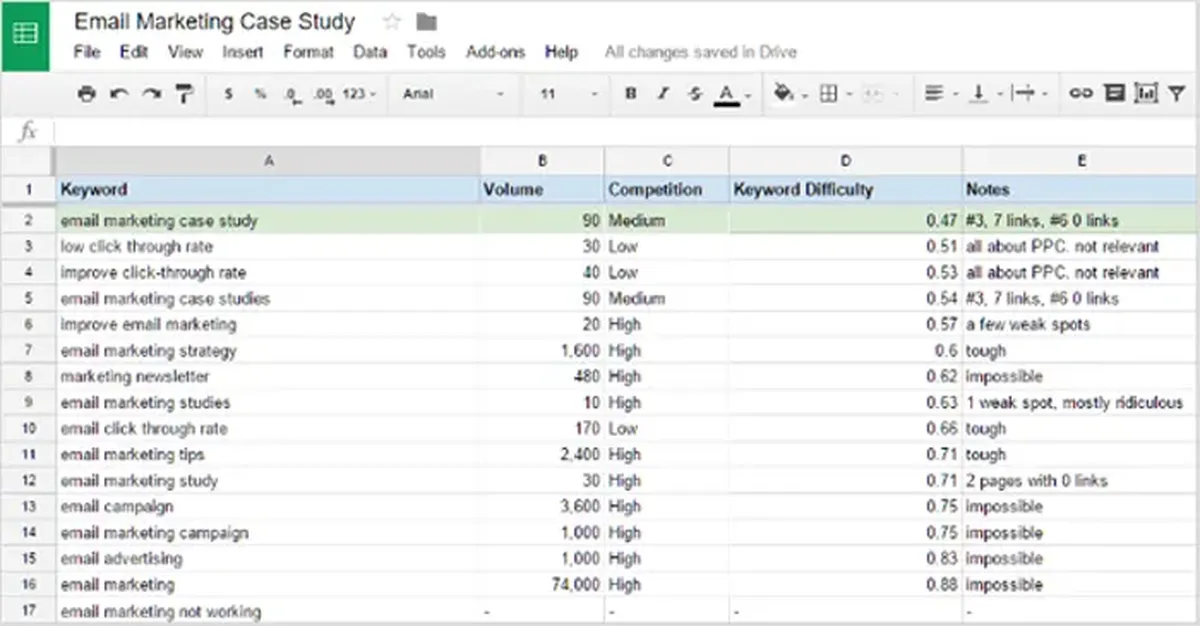1200x626 pixels.
Task: Toggle italic formatting
Action: tap(662, 93)
